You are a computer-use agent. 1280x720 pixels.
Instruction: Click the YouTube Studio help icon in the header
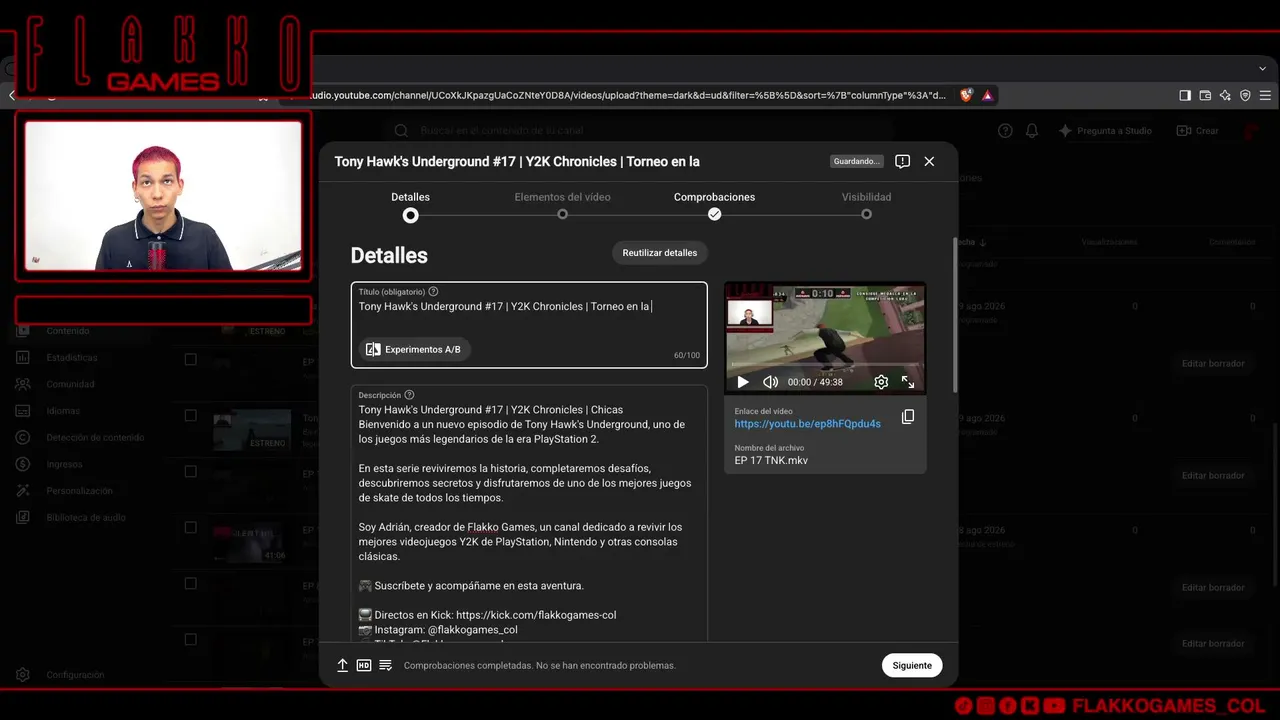point(1005,131)
